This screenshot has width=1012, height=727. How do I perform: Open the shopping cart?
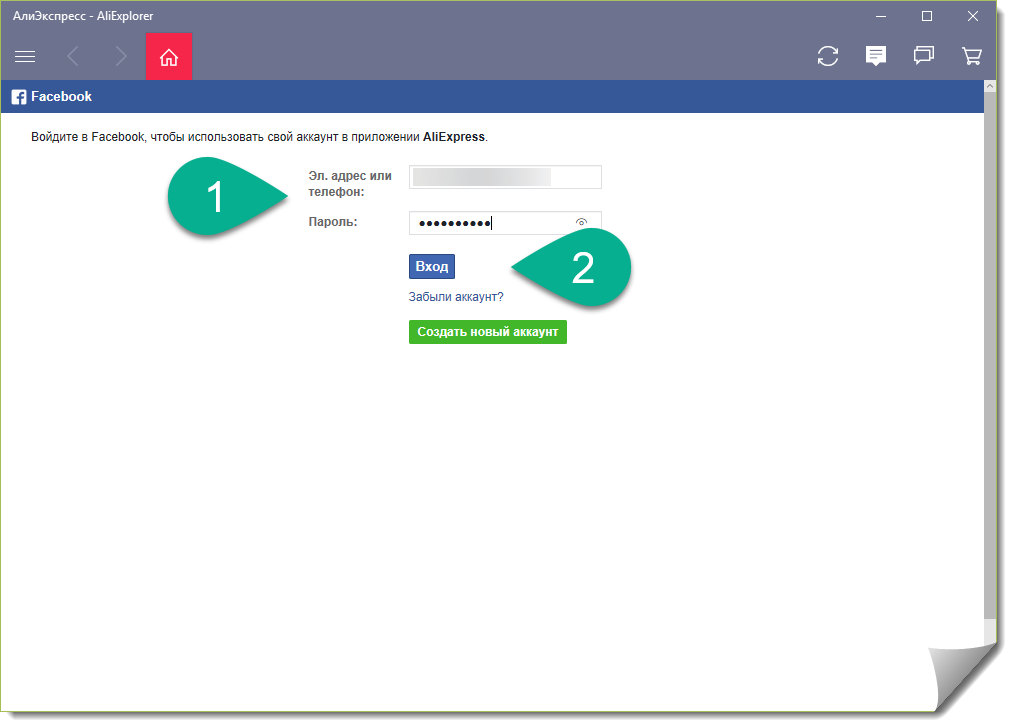(971, 57)
